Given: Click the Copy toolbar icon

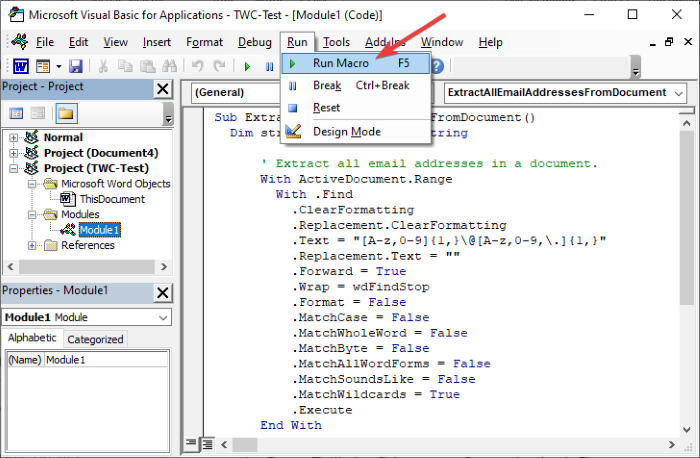Looking at the screenshot, I should click(125, 67).
